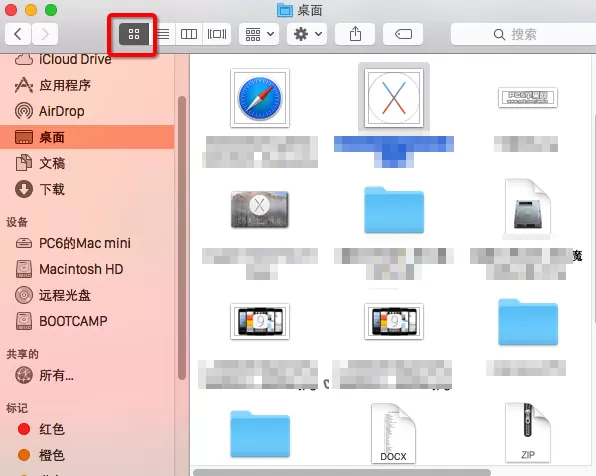
Task: Open 下载 in sidebar
Action: [x=87, y=189]
